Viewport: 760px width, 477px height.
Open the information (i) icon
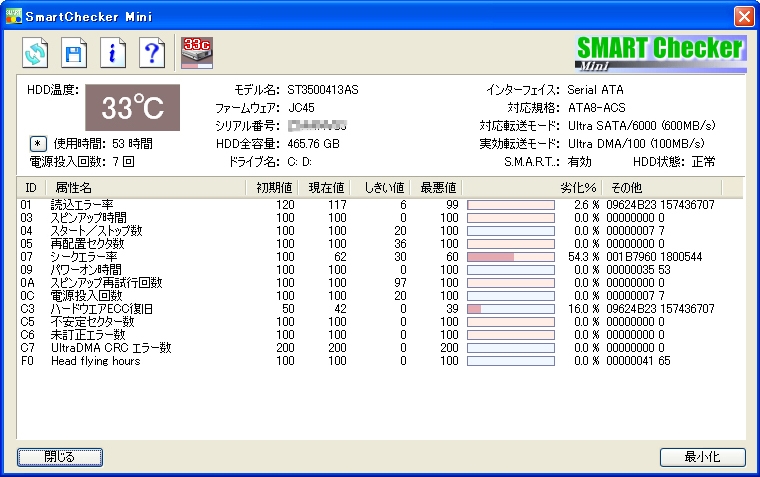112,52
